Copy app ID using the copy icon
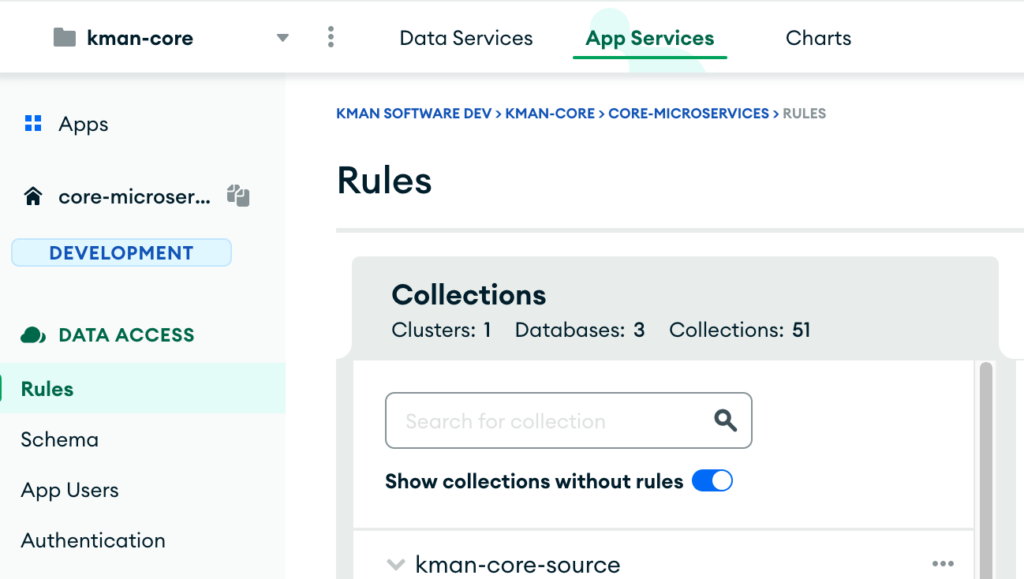This screenshot has width=1024, height=579. [237, 196]
